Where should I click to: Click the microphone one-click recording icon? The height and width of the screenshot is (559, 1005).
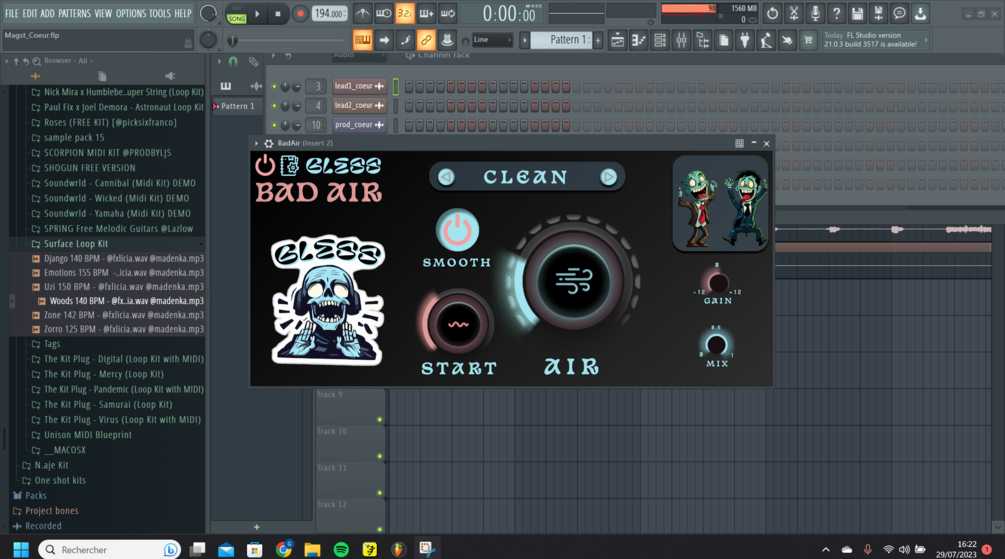point(815,13)
